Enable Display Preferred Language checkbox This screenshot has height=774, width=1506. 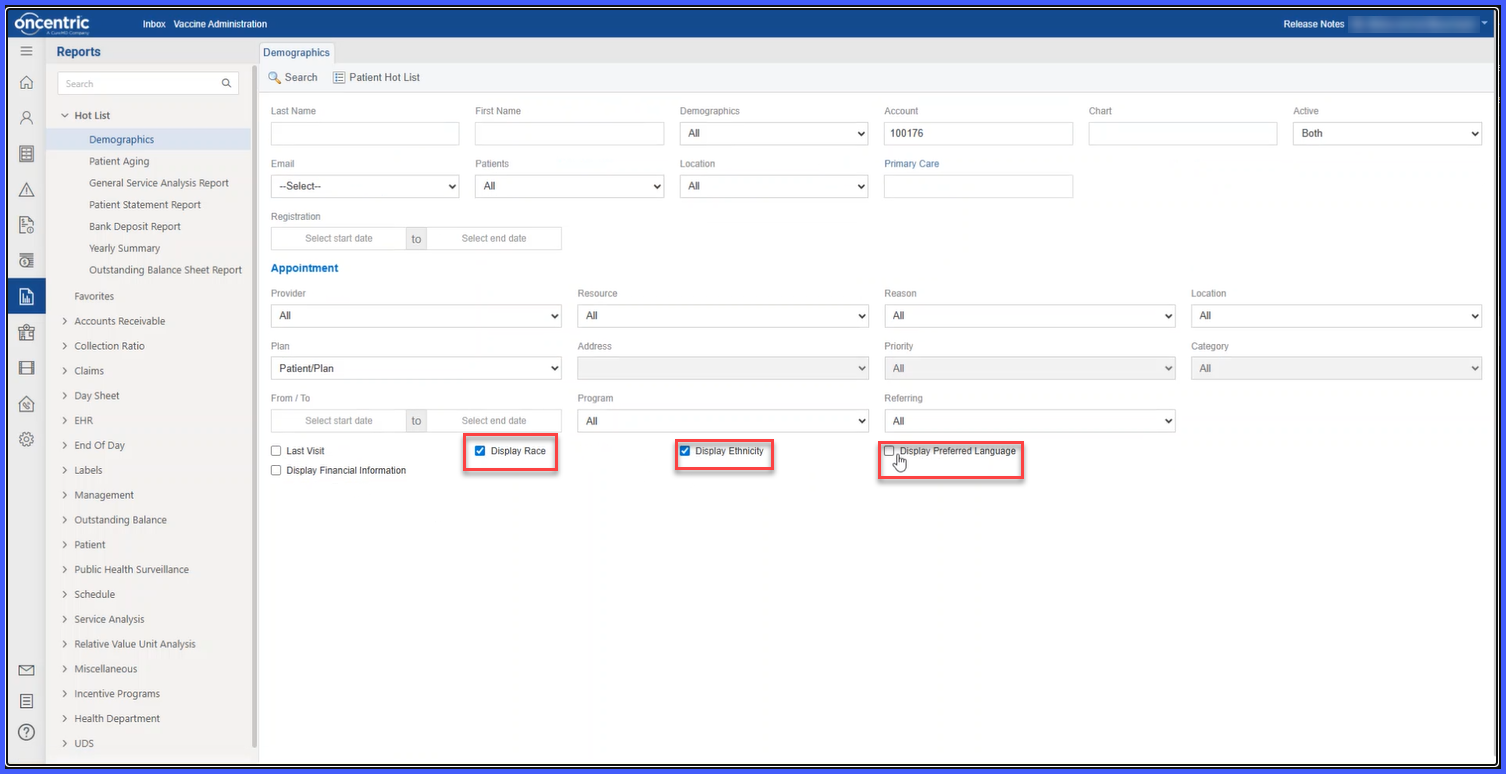pos(889,451)
